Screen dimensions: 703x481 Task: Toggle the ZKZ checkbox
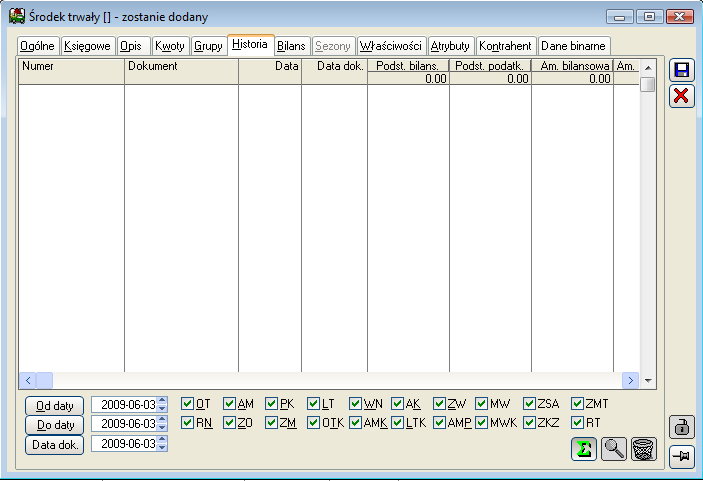pyautogui.click(x=529, y=423)
